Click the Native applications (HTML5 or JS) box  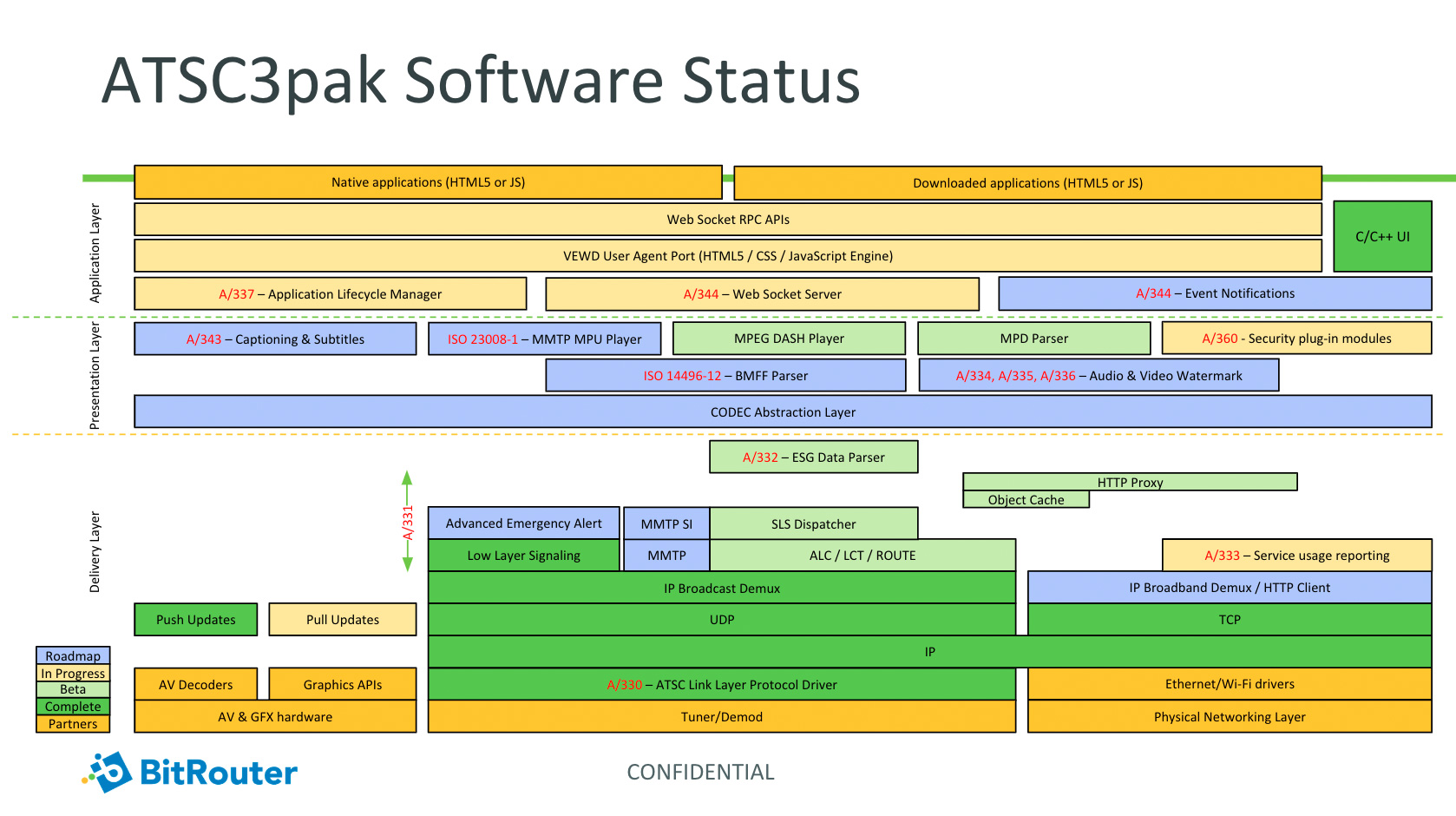(428, 182)
